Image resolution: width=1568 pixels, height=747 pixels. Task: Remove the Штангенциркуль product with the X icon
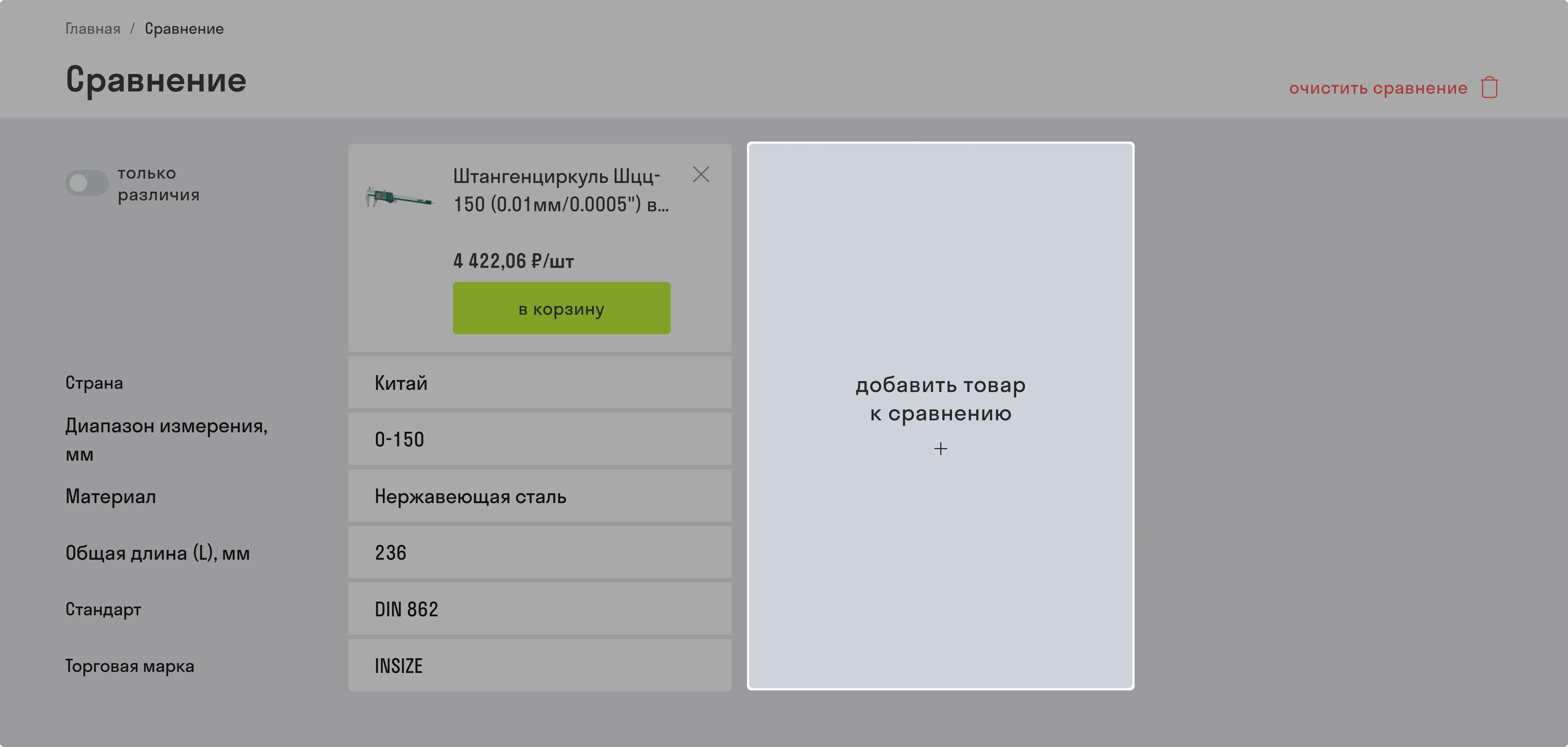coord(701,175)
